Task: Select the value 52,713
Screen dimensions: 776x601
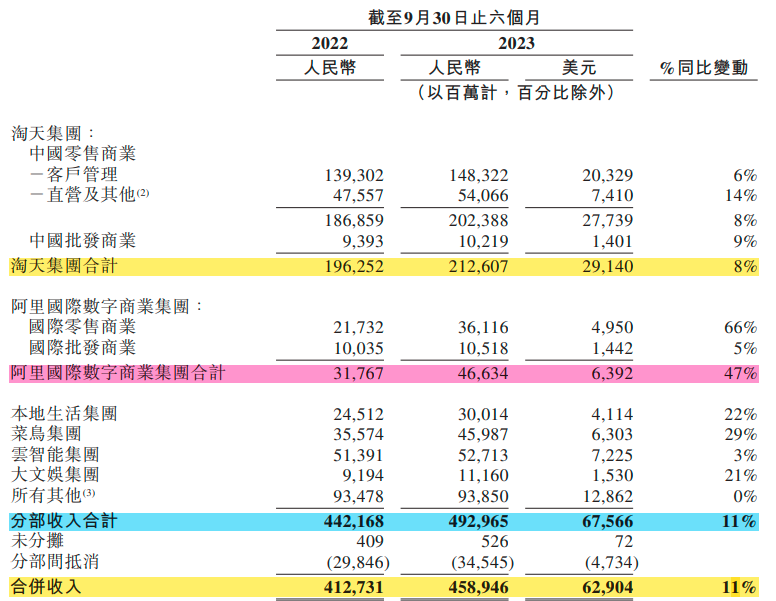Action: coord(483,455)
